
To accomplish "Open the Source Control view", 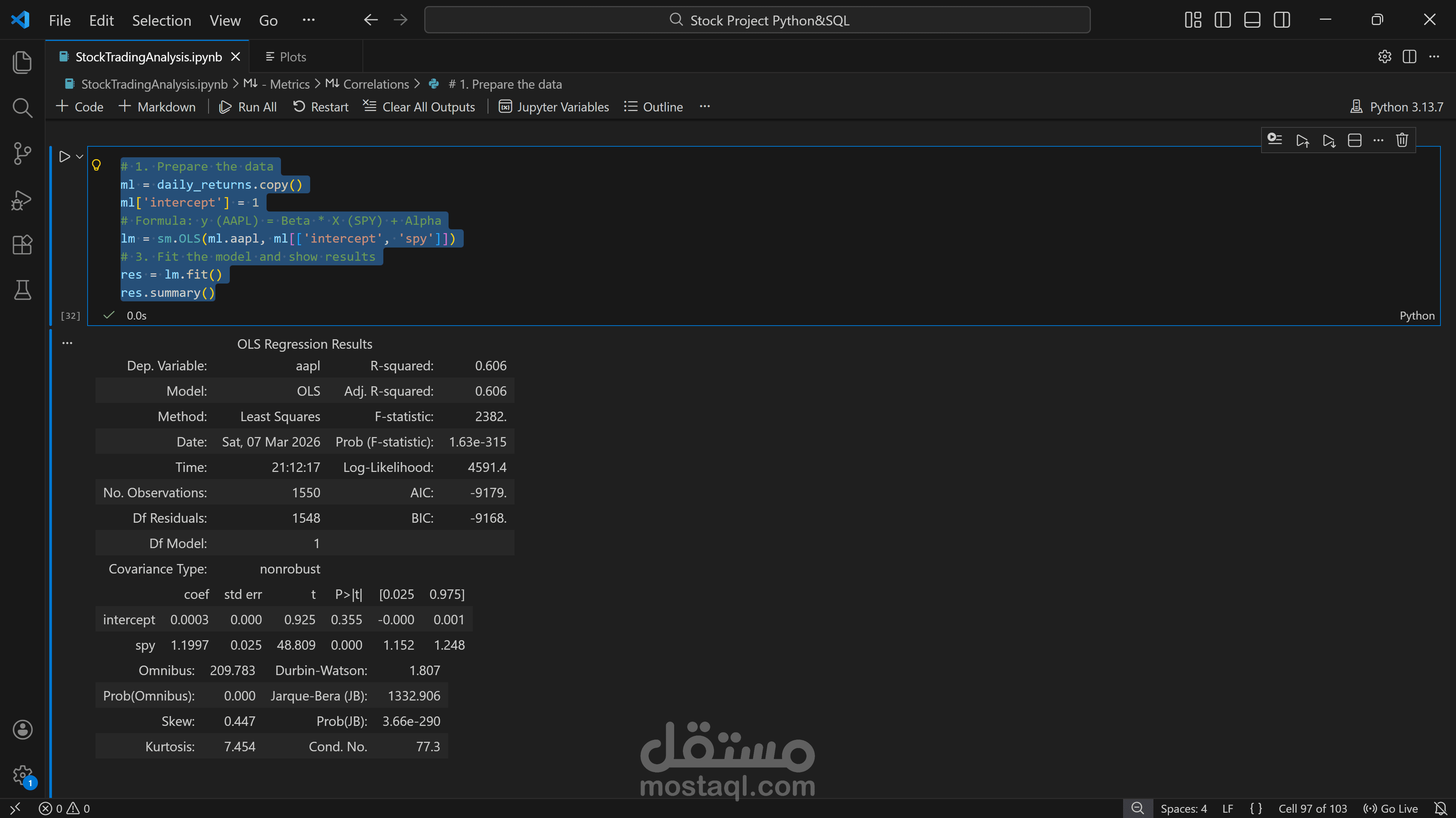I will [22, 153].
